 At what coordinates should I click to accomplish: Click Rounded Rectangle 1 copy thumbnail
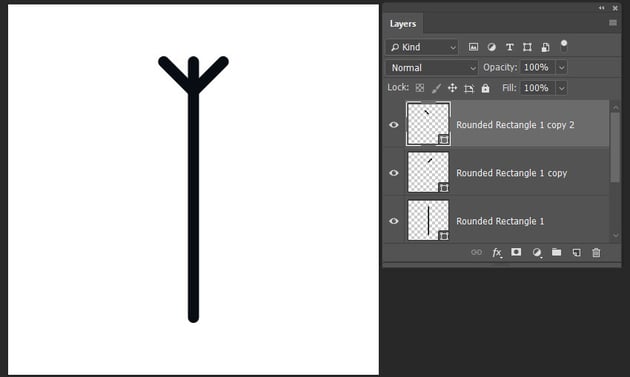click(428, 172)
